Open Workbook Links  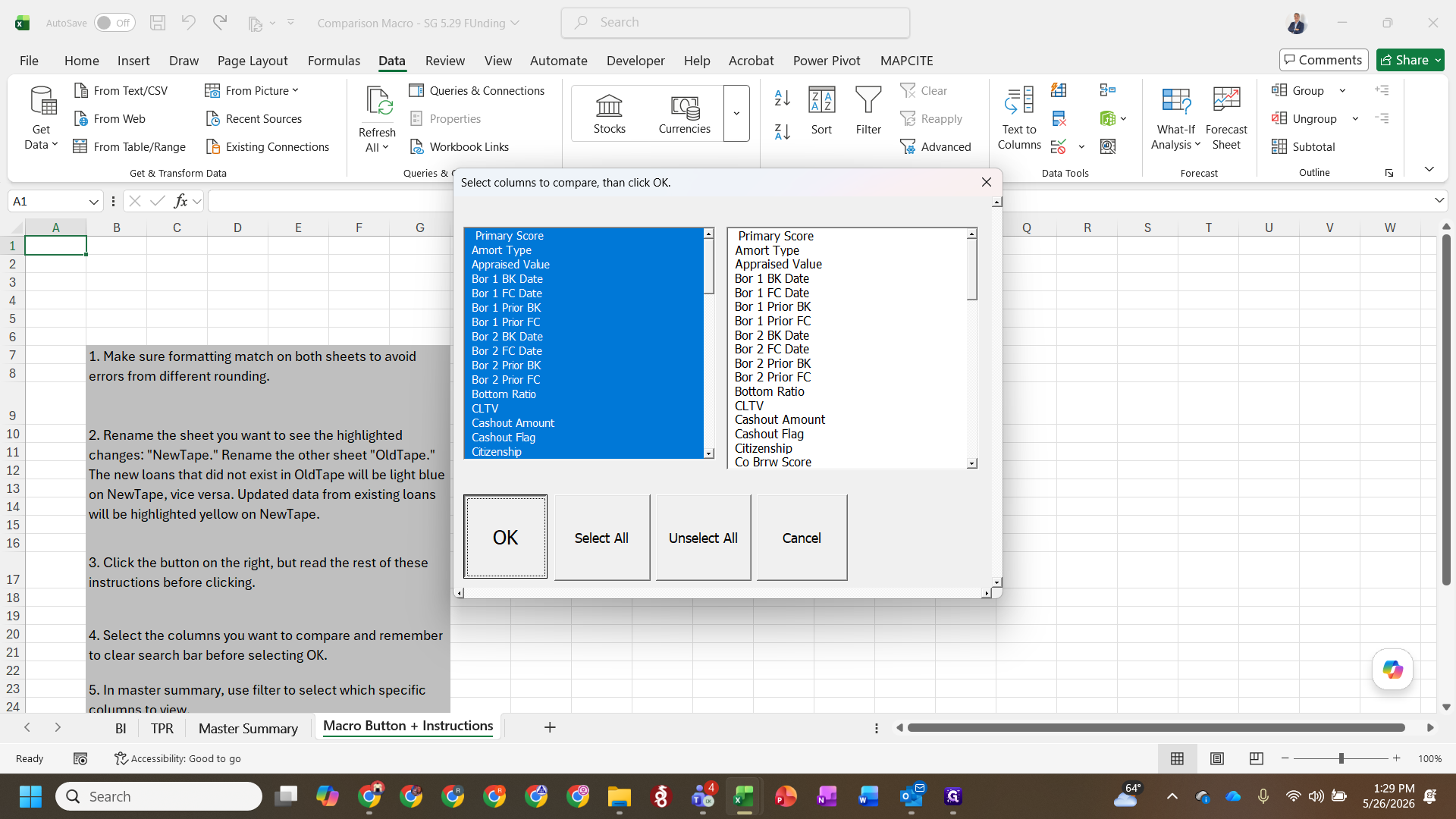[x=460, y=146]
